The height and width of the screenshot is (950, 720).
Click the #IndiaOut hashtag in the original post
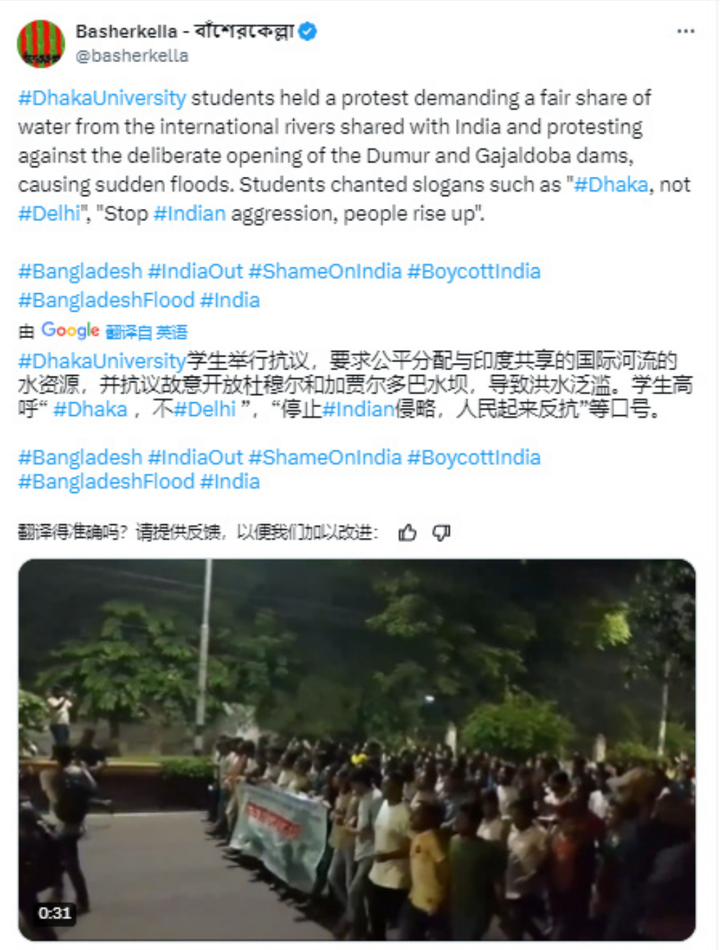click(195, 271)
